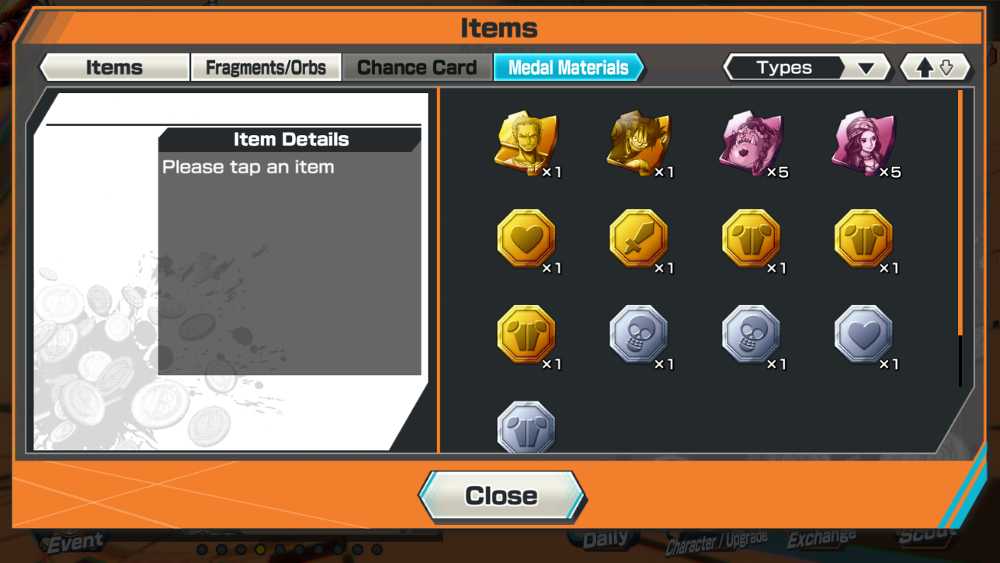The height and width of the screenshot is (563, 1000).
Task: Open the Chance Card tab
Action: [x=417, y=68]
